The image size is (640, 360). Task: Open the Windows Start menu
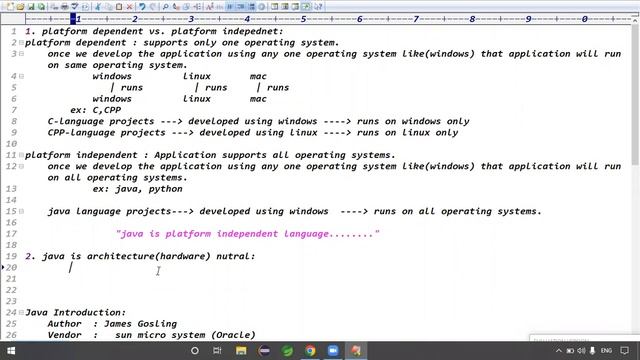(11, 351)
